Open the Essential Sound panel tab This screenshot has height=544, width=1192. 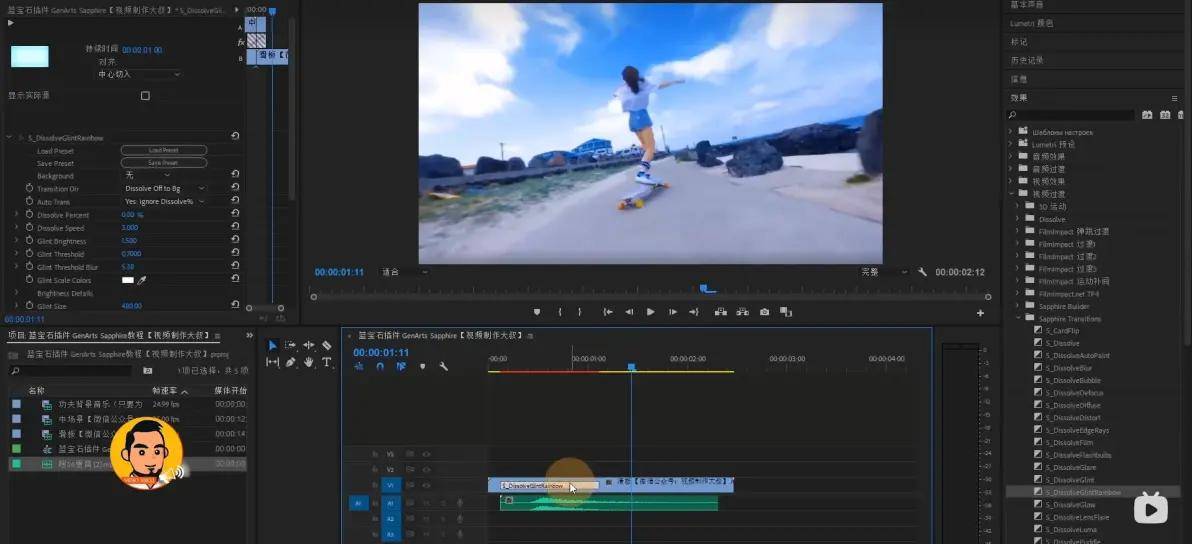click(1027, 5)
